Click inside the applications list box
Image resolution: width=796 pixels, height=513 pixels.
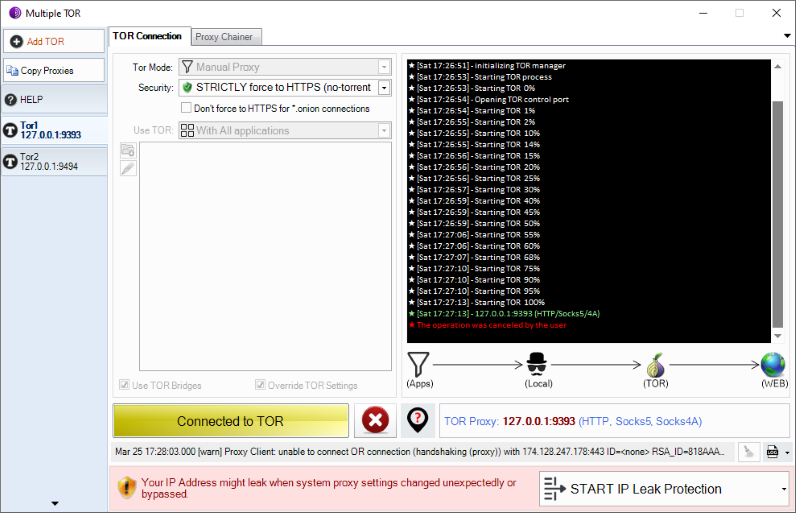click(266, 256)
